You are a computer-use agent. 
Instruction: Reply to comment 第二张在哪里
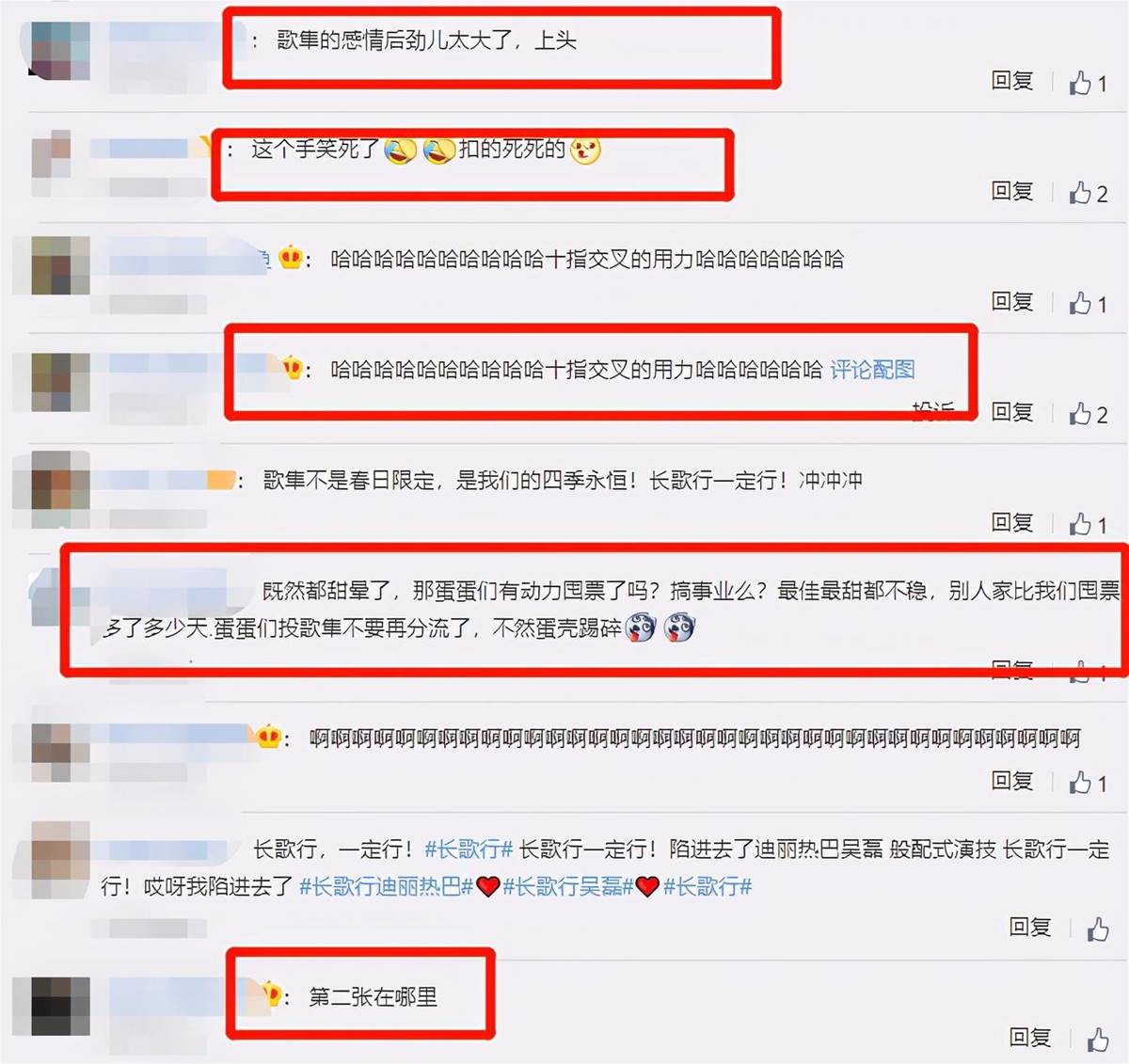pos(1030,1037)
